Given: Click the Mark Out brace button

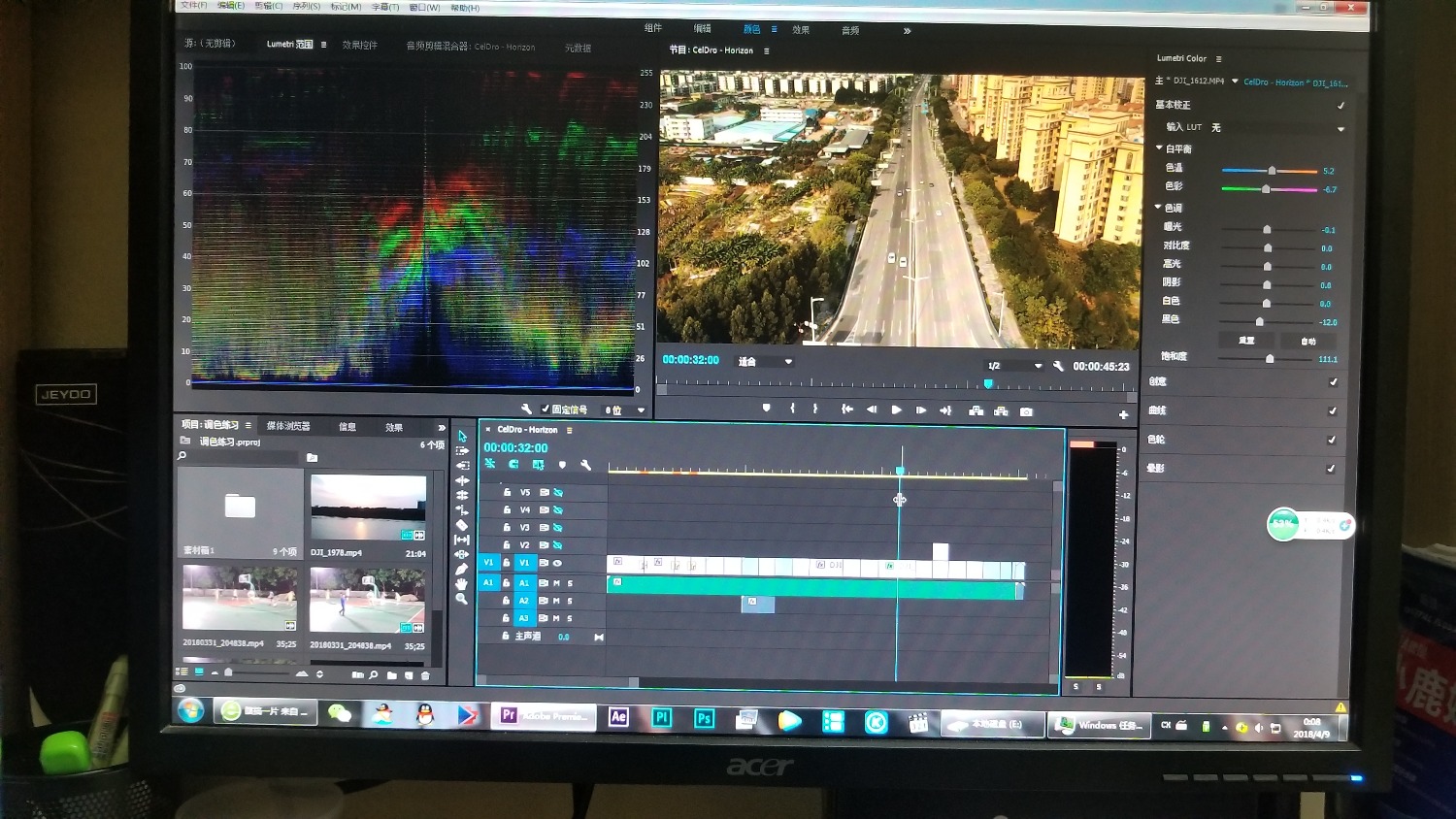Looking at the screenshot, I should [815, 409].
